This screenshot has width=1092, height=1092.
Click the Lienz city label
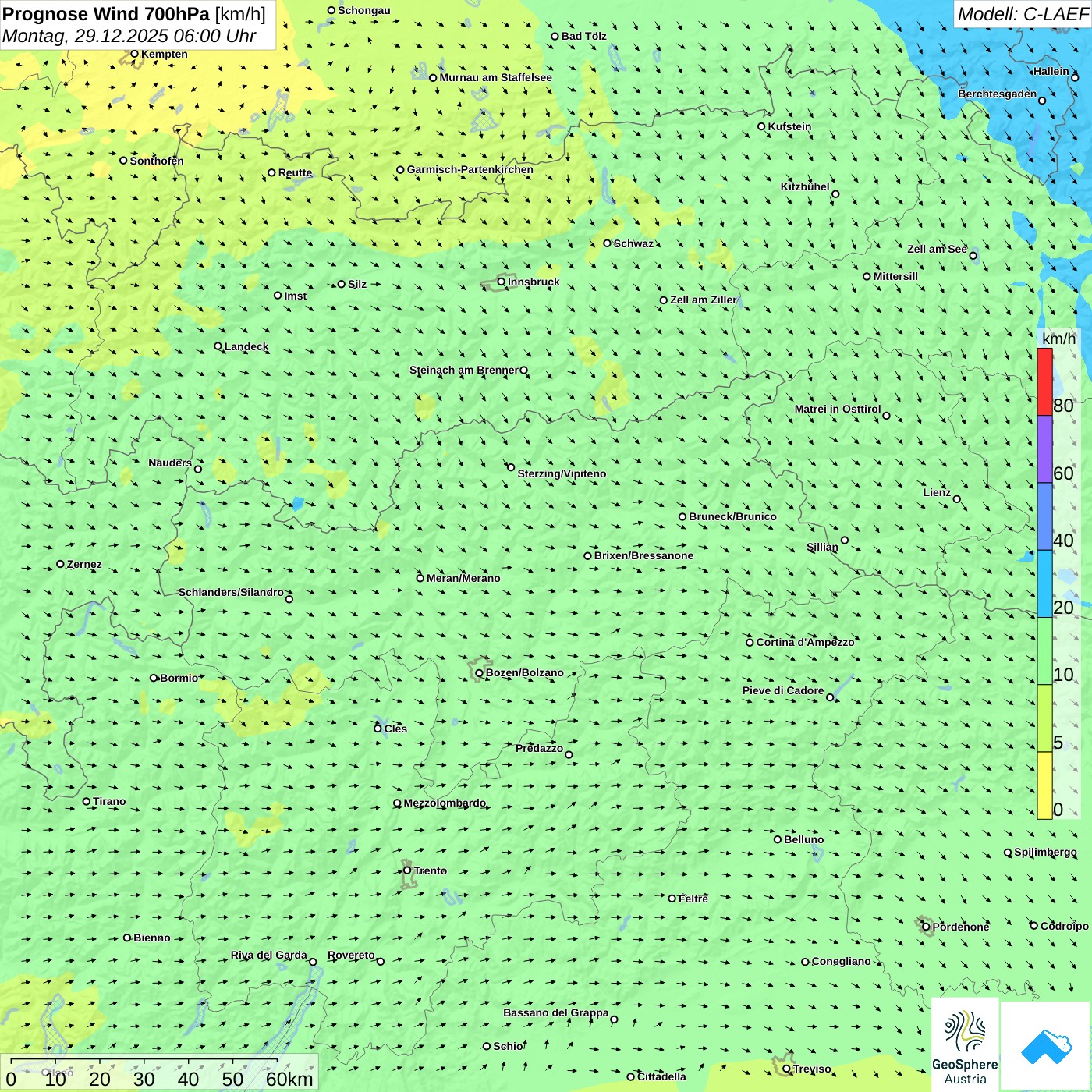[x=937, y=492]
